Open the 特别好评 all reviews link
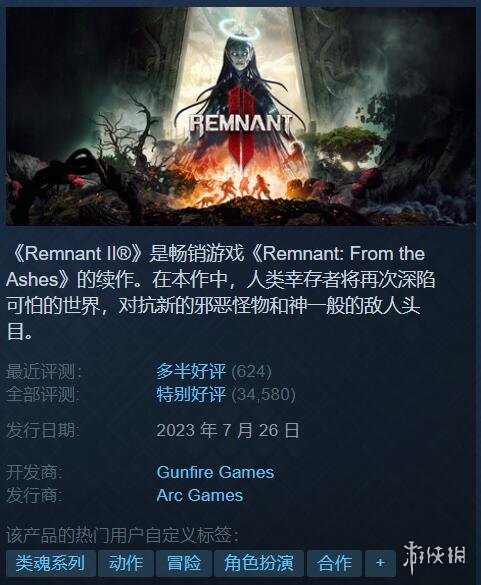The image size is (481, 585). tap(191, 394)
